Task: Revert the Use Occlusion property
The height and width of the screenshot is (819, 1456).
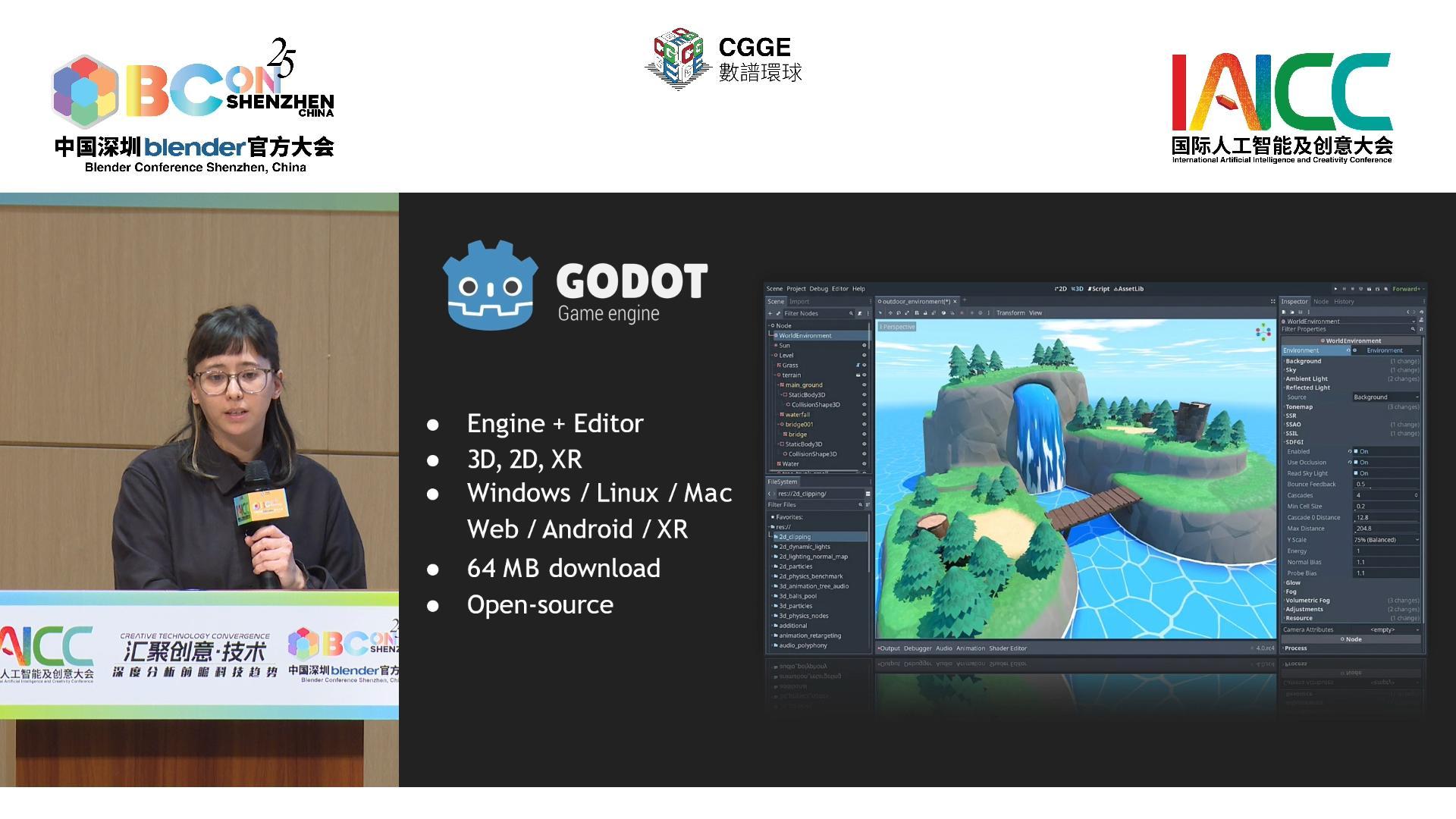Action: [x=1350, y=462]
